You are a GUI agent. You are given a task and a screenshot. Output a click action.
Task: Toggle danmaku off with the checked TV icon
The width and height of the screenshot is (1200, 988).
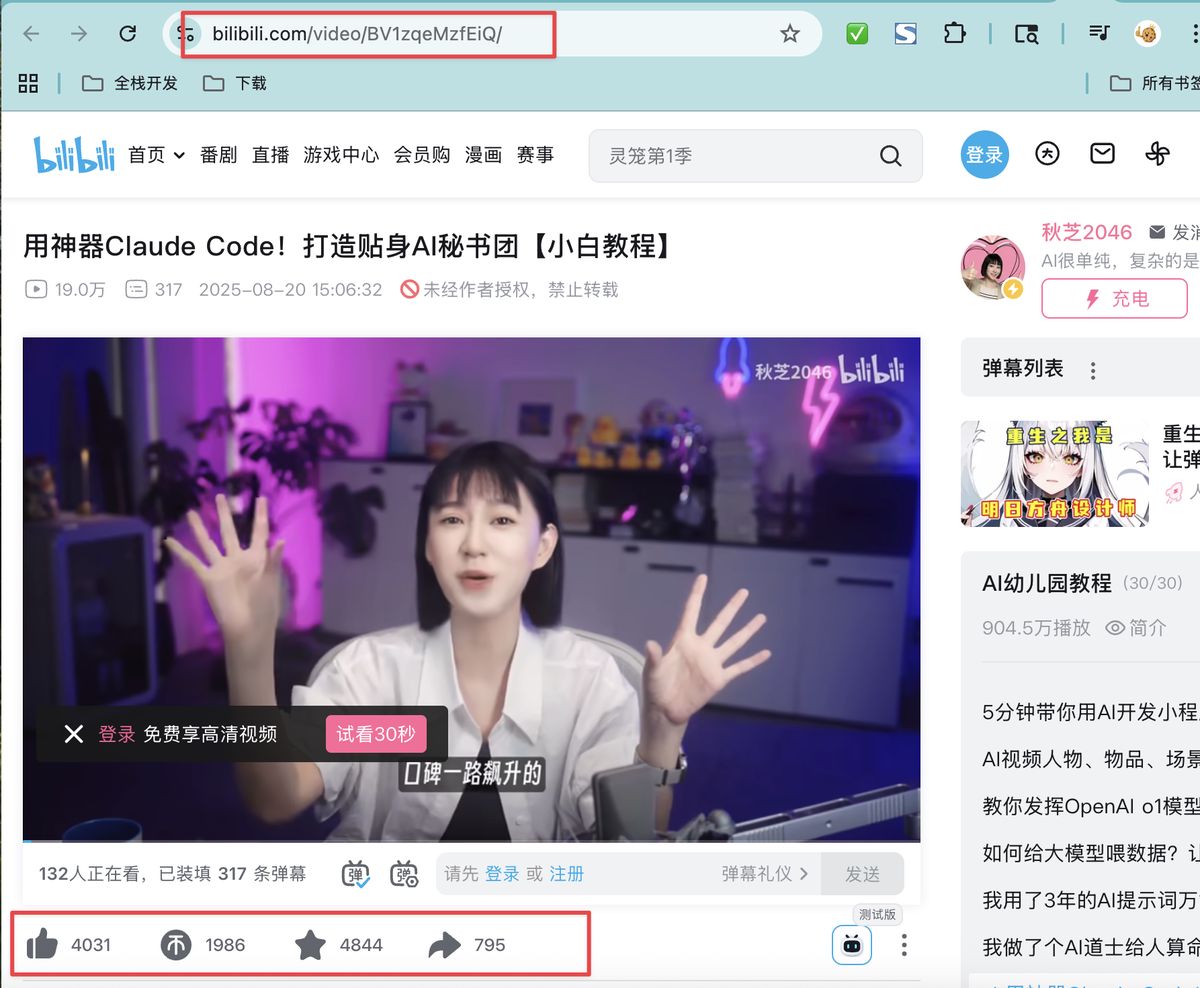point(355,873)
